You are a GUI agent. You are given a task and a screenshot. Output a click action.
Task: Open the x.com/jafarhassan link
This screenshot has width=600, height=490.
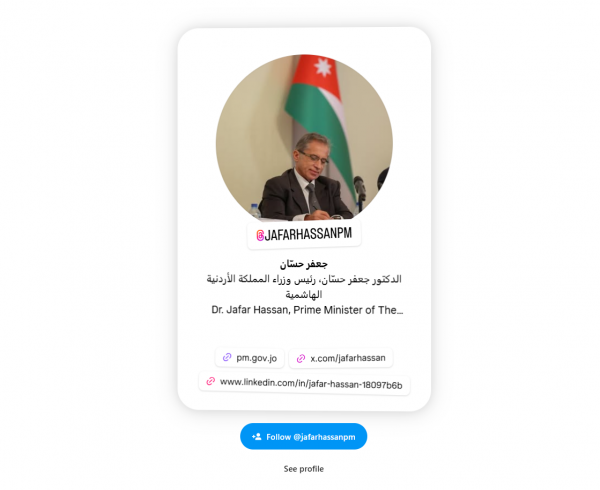pos(341,358)
